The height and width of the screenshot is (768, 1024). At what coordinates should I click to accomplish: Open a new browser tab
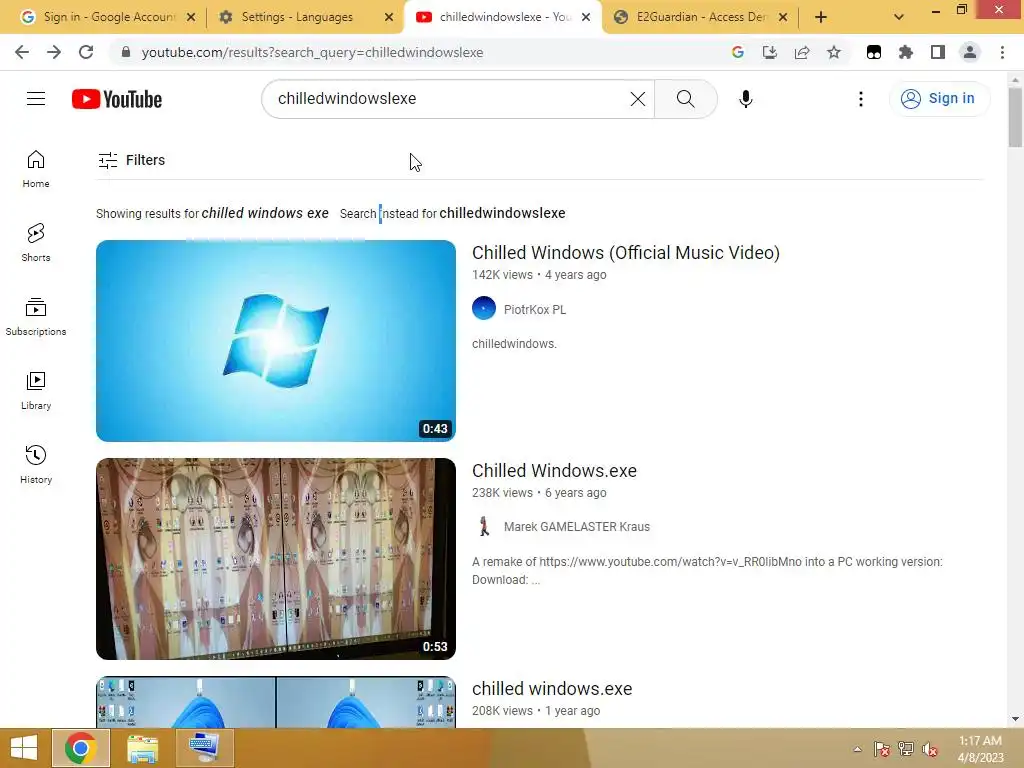point(821,17)
